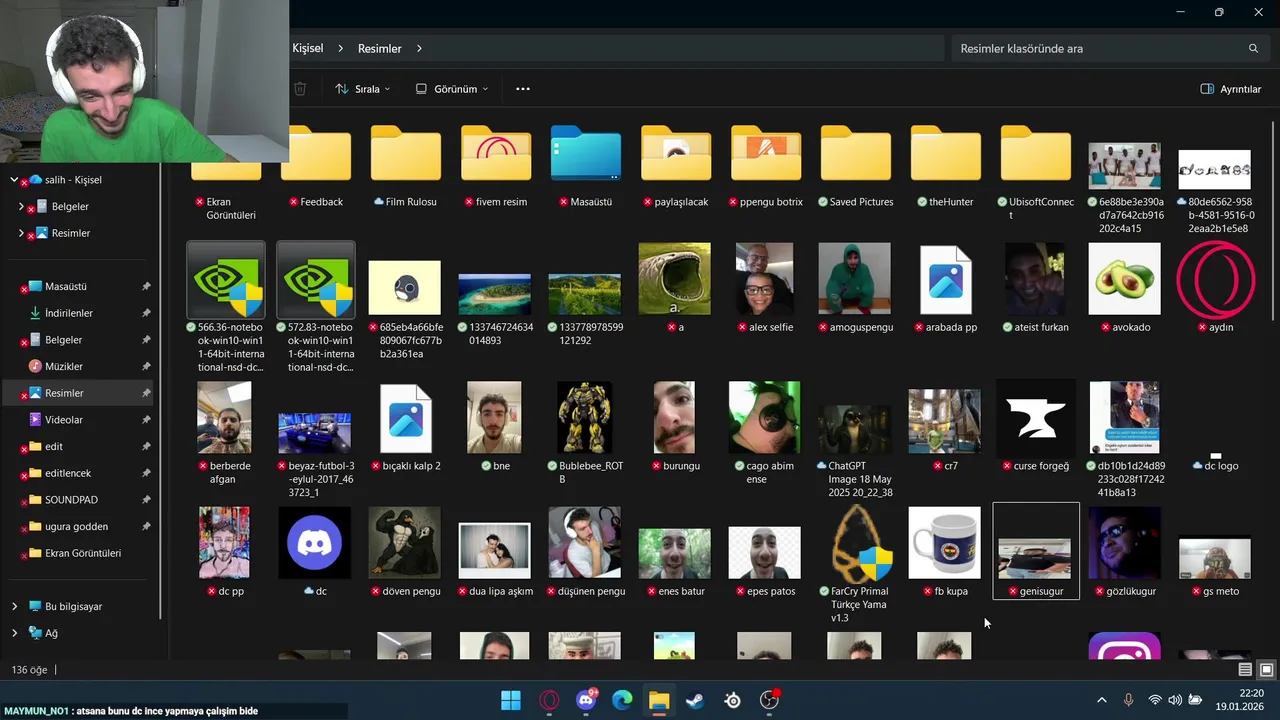Click the Resimler klasöründe ara search box
The image size is (1280, 720).
click(x=1108, y=48)
